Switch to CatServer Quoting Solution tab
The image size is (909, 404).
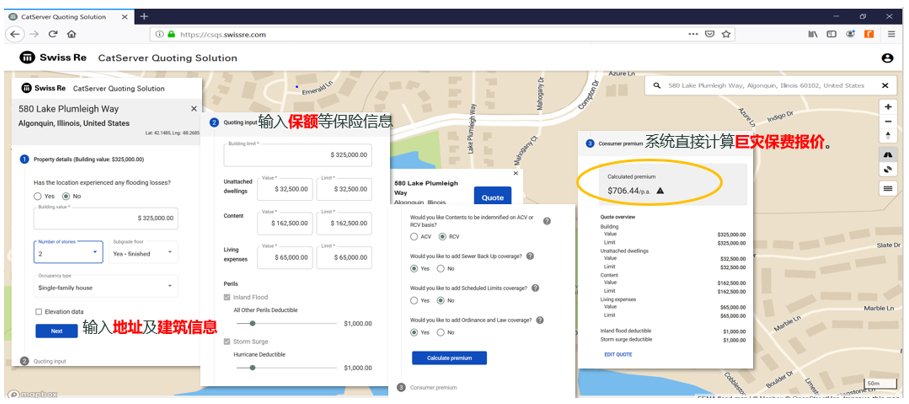64,16
